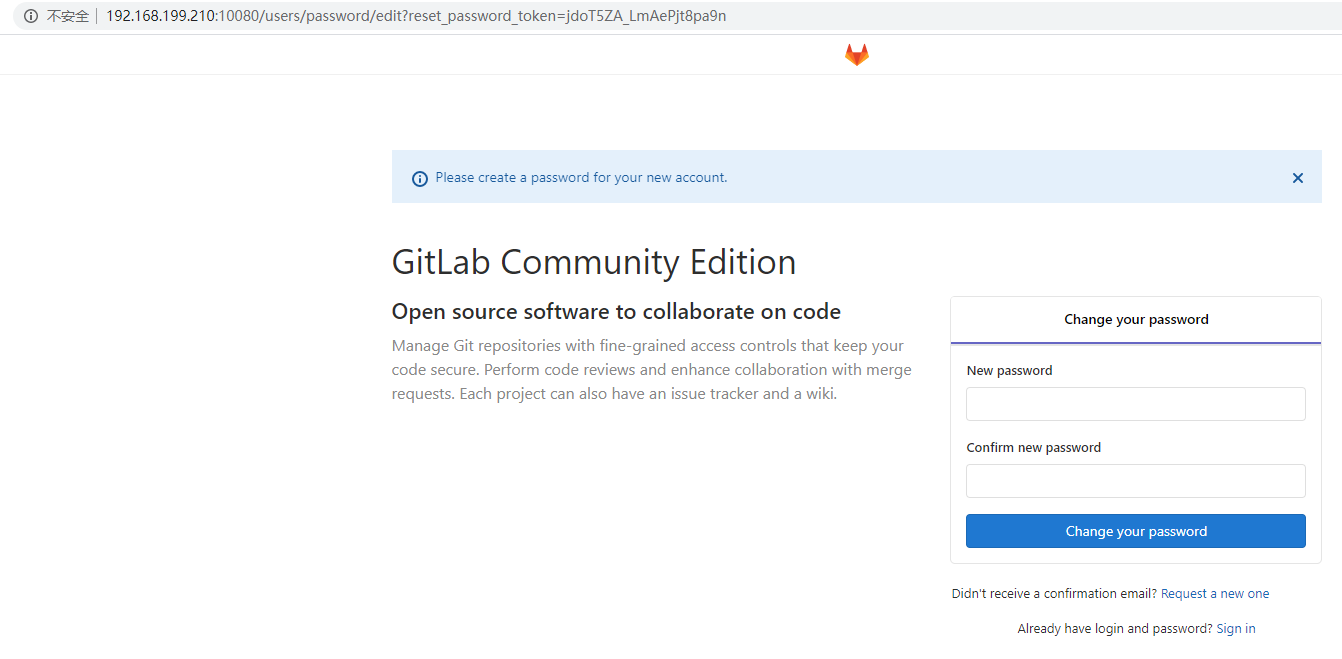The width and height of the screenshot is (1342, 659).
Task: Click Already have login and password text
Action: coord(1115,629)
